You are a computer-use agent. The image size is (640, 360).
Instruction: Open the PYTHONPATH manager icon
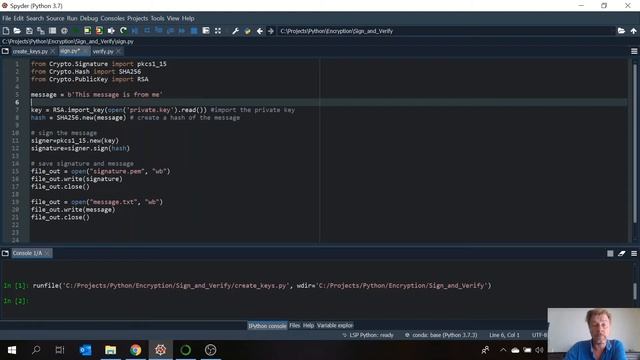point(247,31)
